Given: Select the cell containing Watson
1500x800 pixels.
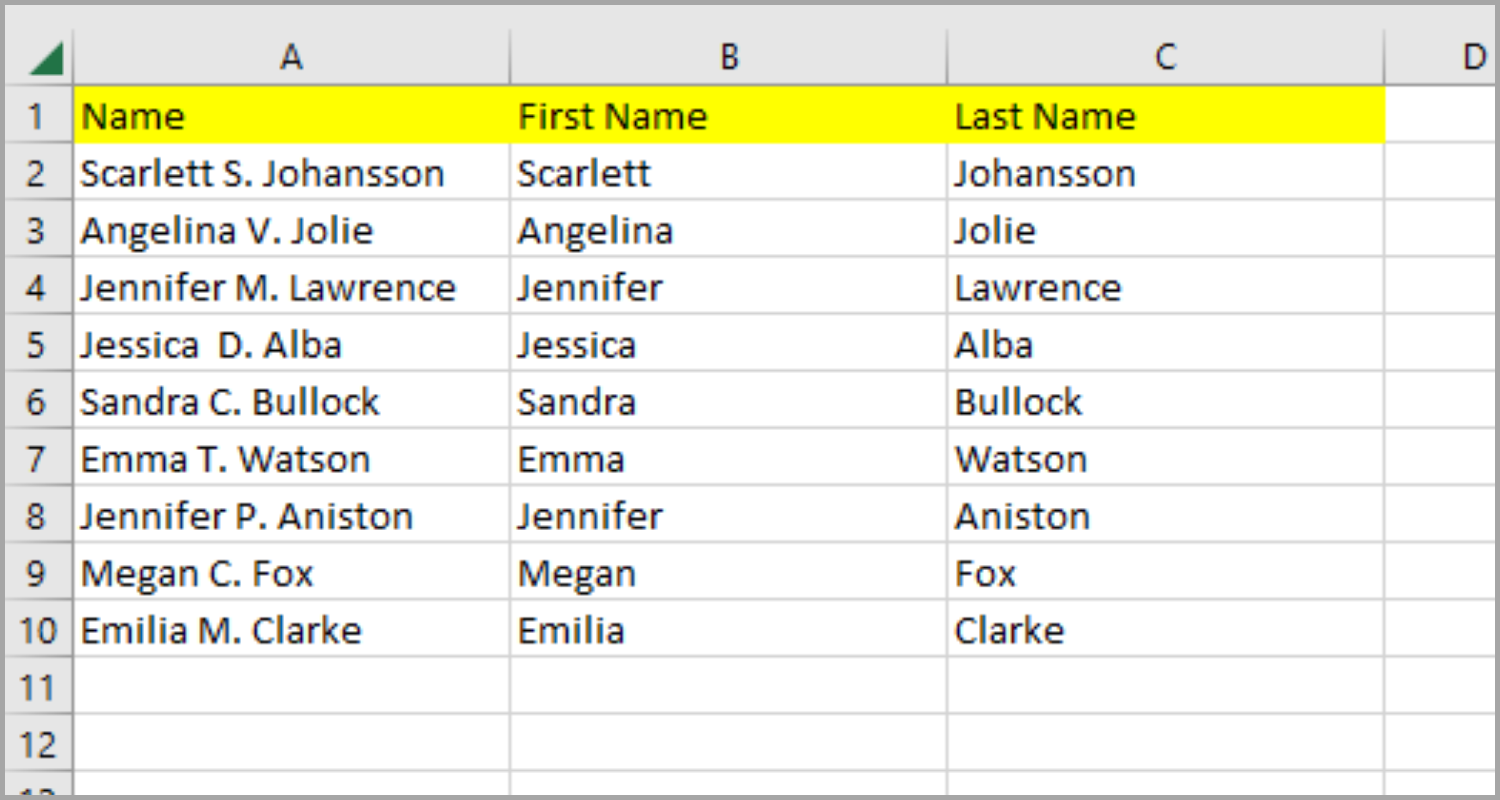Looking at the screenshot, I should 1165,458.
